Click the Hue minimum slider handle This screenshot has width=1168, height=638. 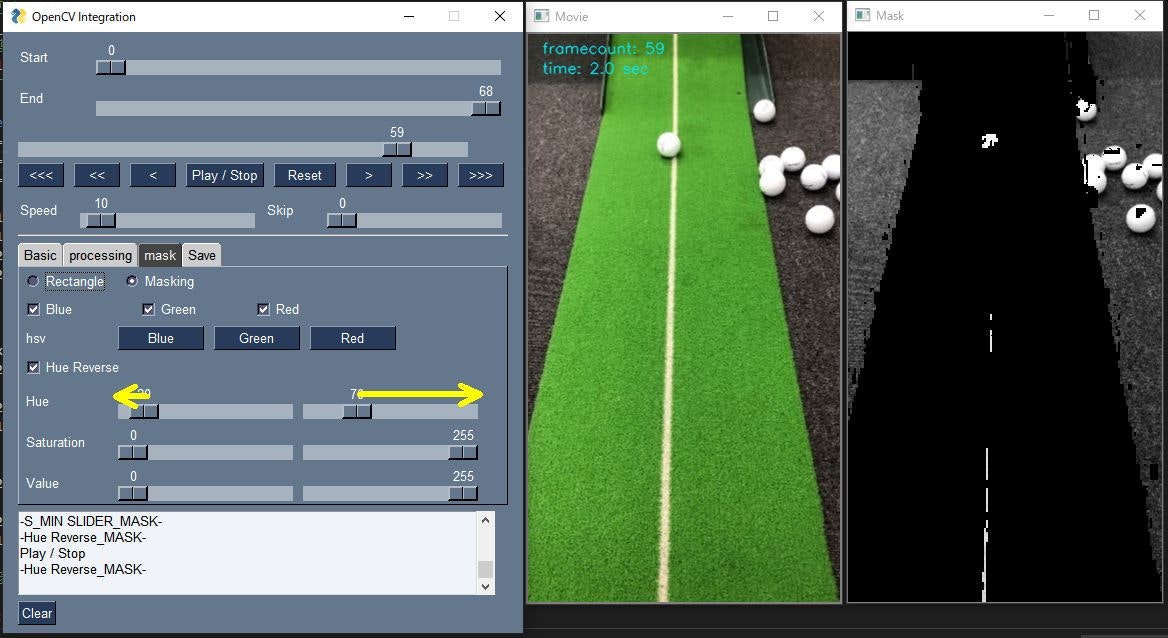pyautogui.click(x=144, y=411)
